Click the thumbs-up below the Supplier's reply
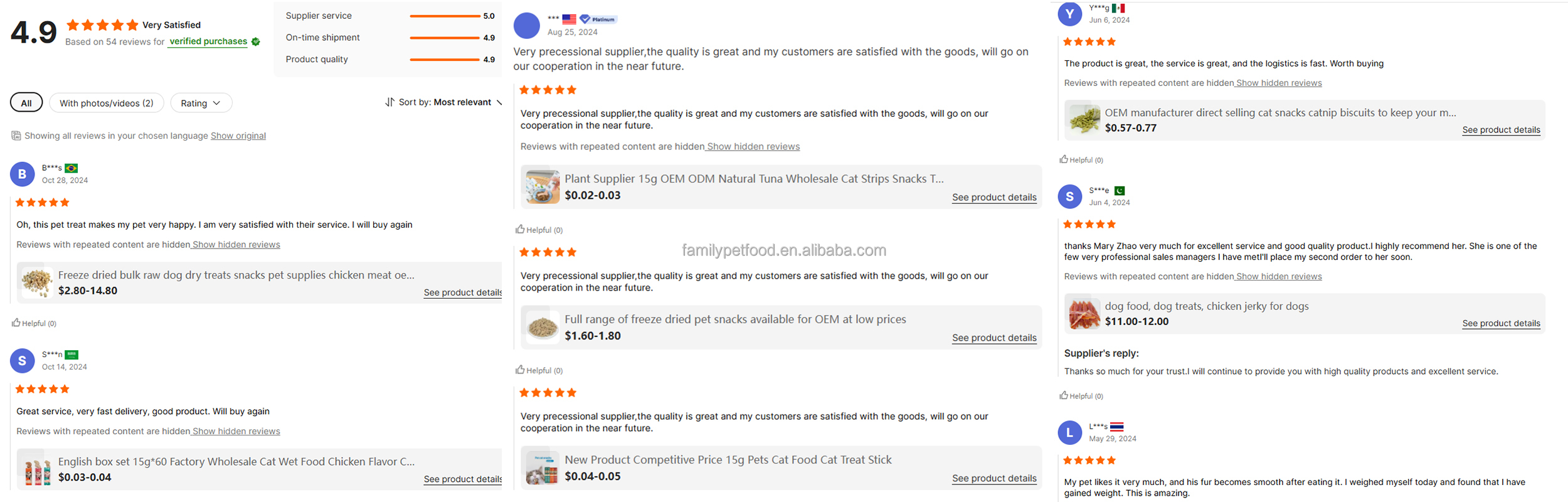 [x=1064, y=395]
